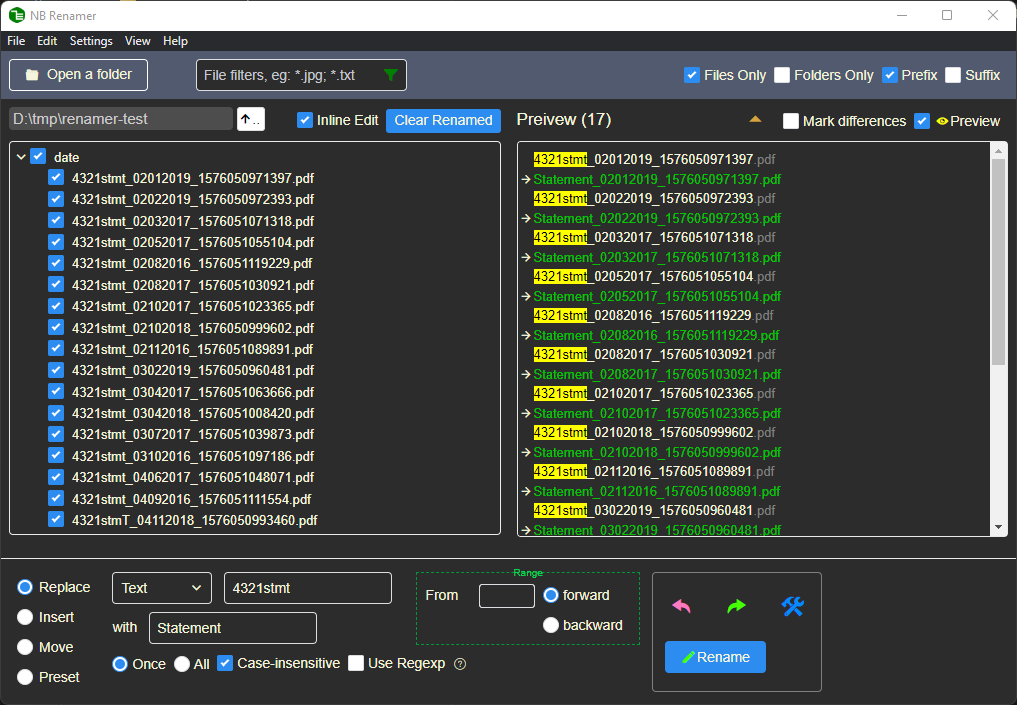Click the orange collapse triangle above preview
This screenshot has width=1017, height=705.
point(755,119)
